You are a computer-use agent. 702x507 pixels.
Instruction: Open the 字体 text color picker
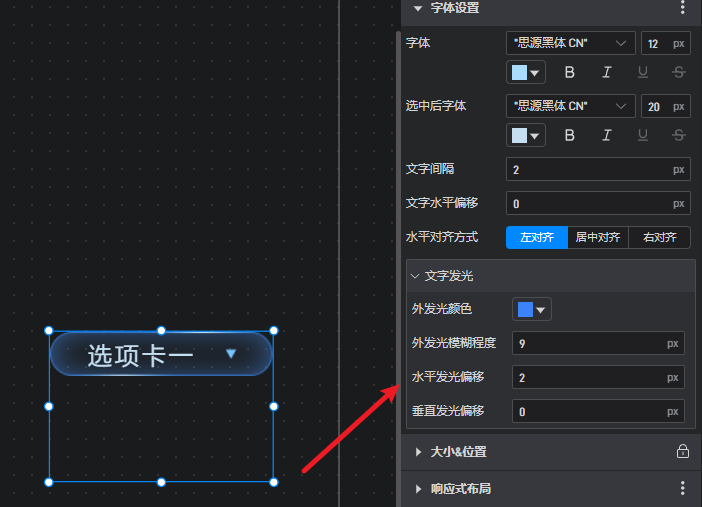(526, 72)
